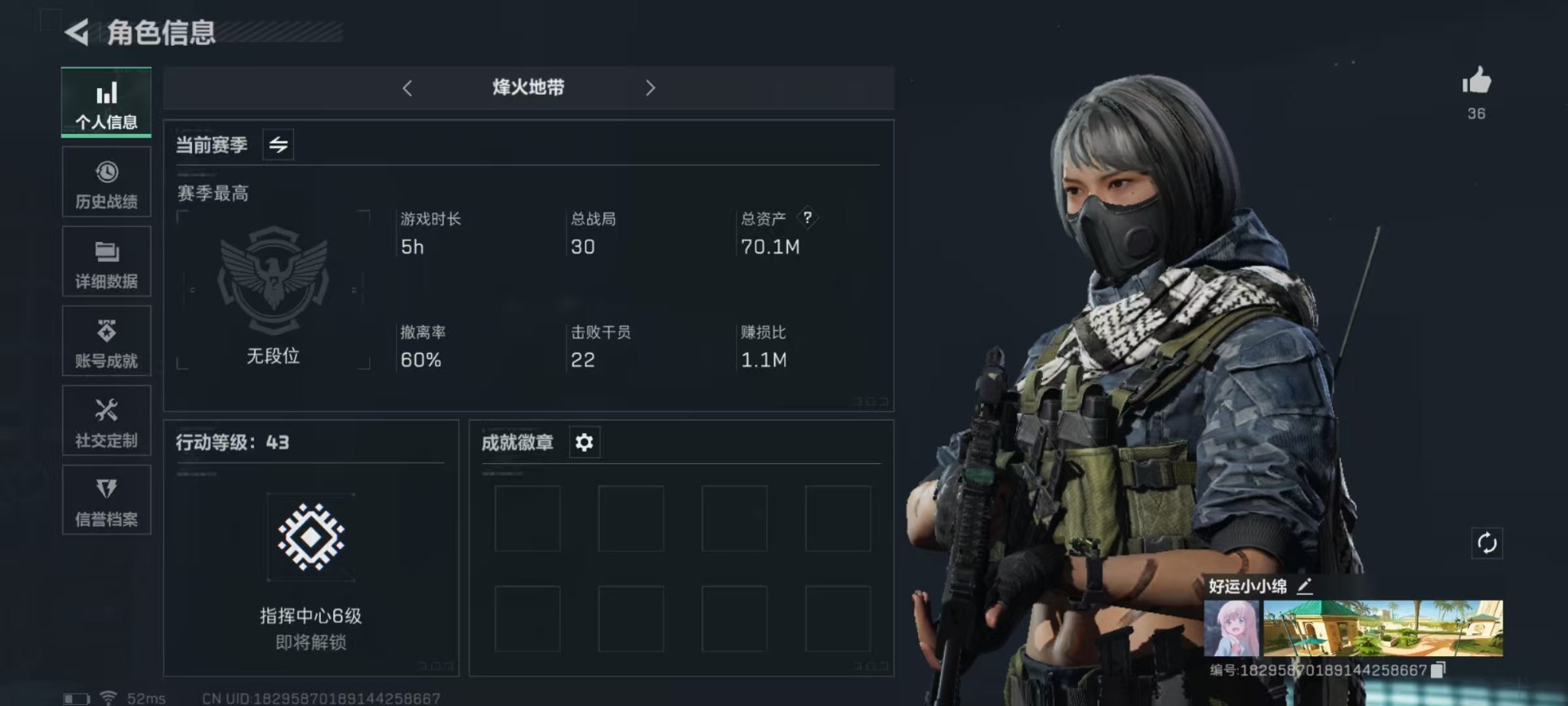Open the beach resort banner card
The width and height of the screenshot is (1568, 706).
(1383, 628)
